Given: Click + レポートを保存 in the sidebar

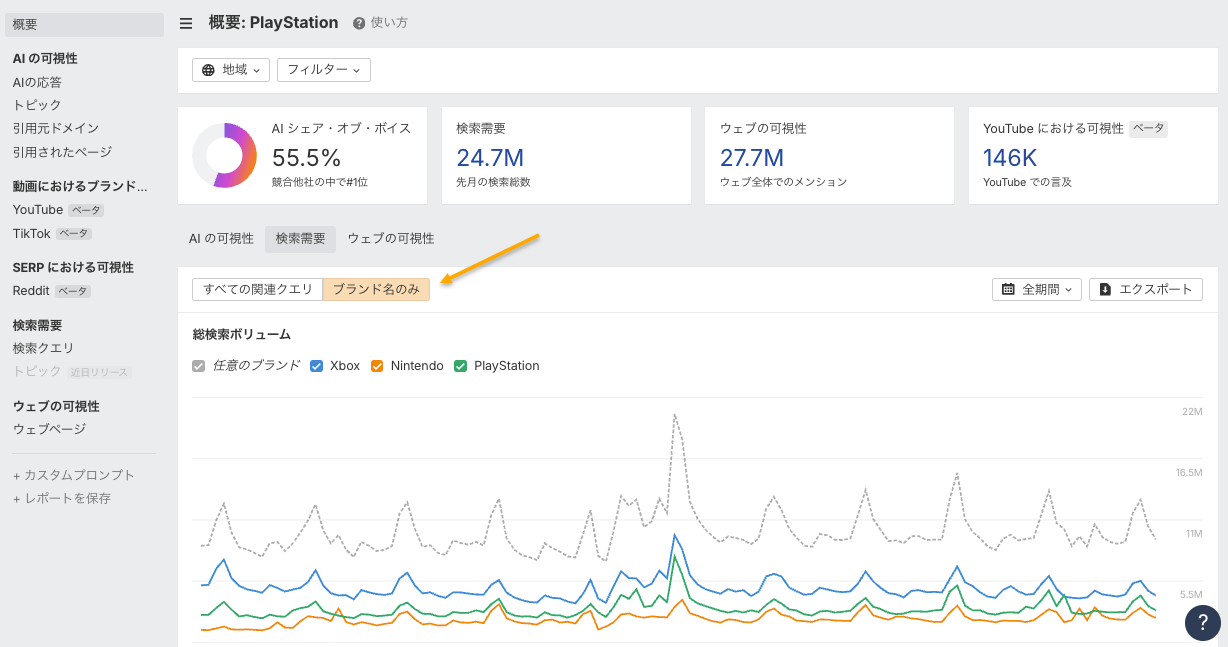Looking at the screenshot, I should pyautogui.click(x=62, y=498).
